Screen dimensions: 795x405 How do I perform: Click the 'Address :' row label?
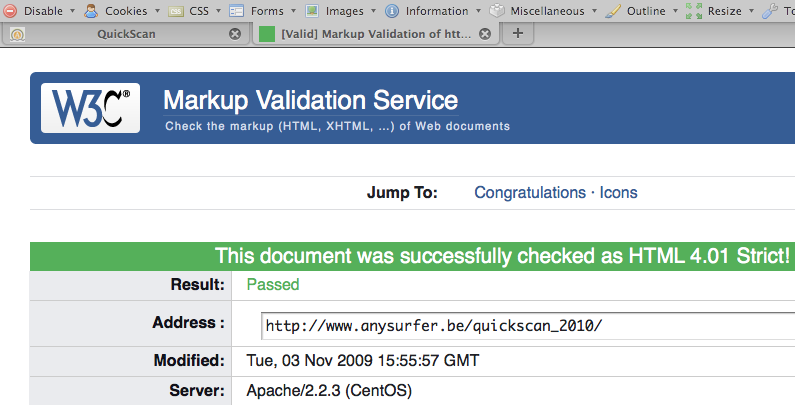click(x=188, y=322)
